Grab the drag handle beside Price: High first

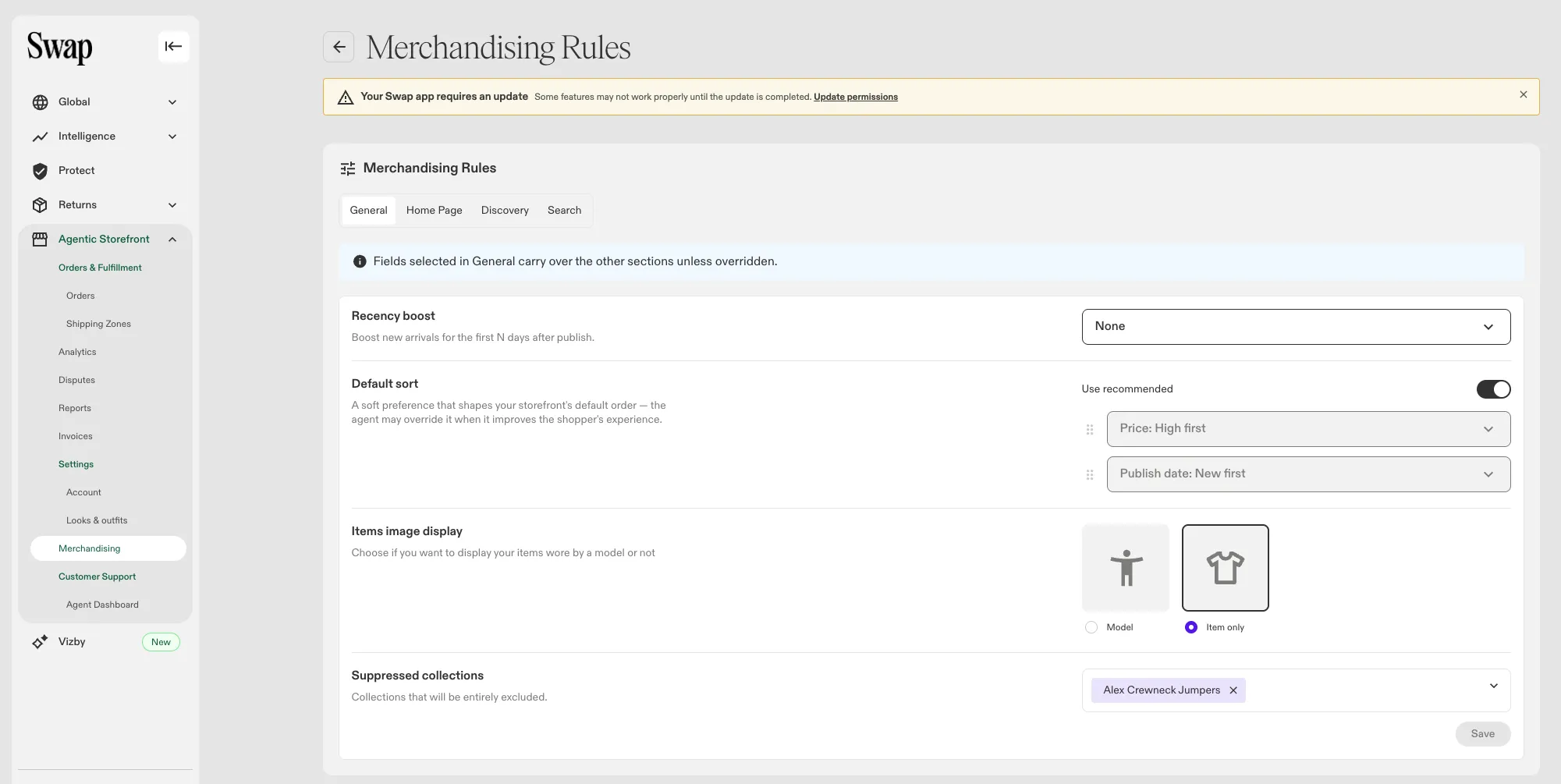(x=1090, y=429)
